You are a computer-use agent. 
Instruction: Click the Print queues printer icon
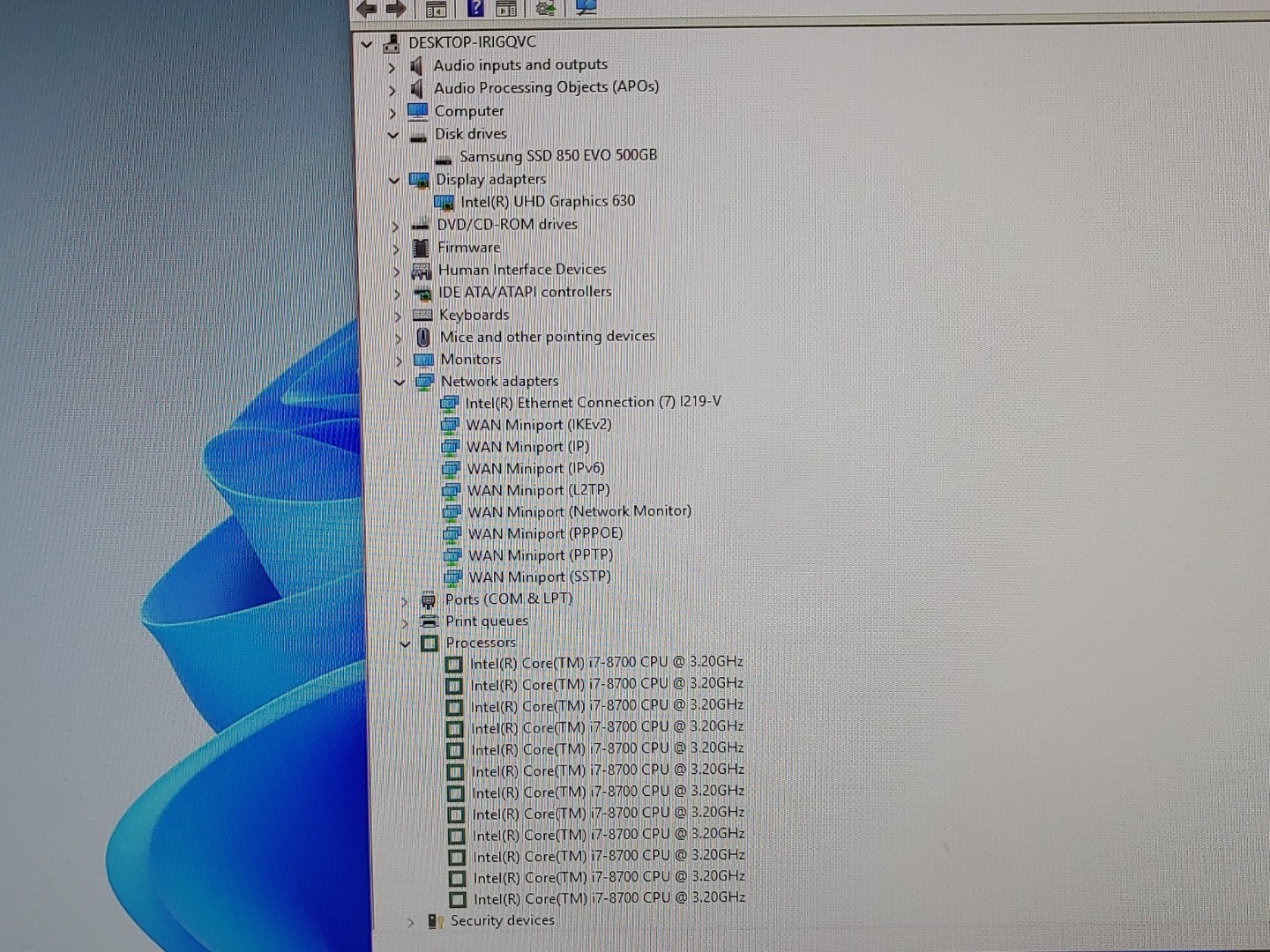[430, 621]
